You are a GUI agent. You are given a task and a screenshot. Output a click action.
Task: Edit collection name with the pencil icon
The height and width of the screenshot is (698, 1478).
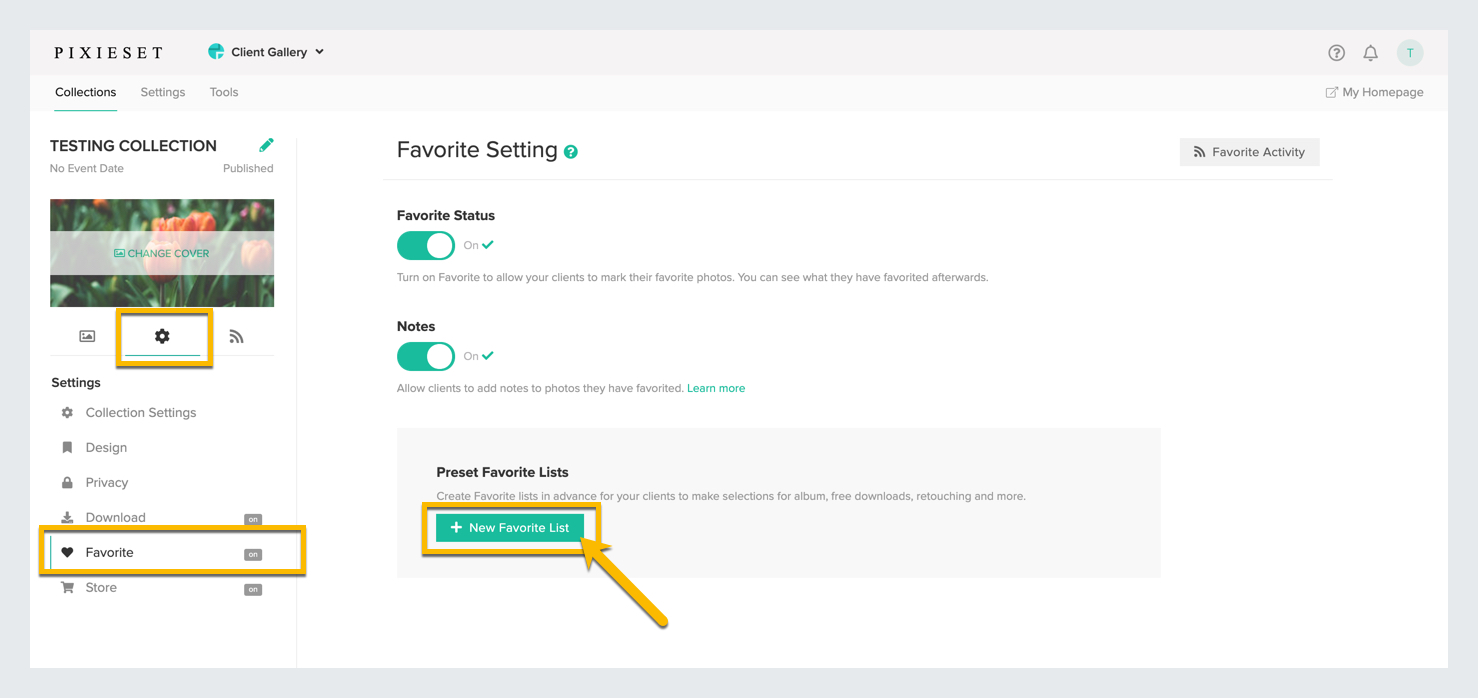click(x=266, y=145)
